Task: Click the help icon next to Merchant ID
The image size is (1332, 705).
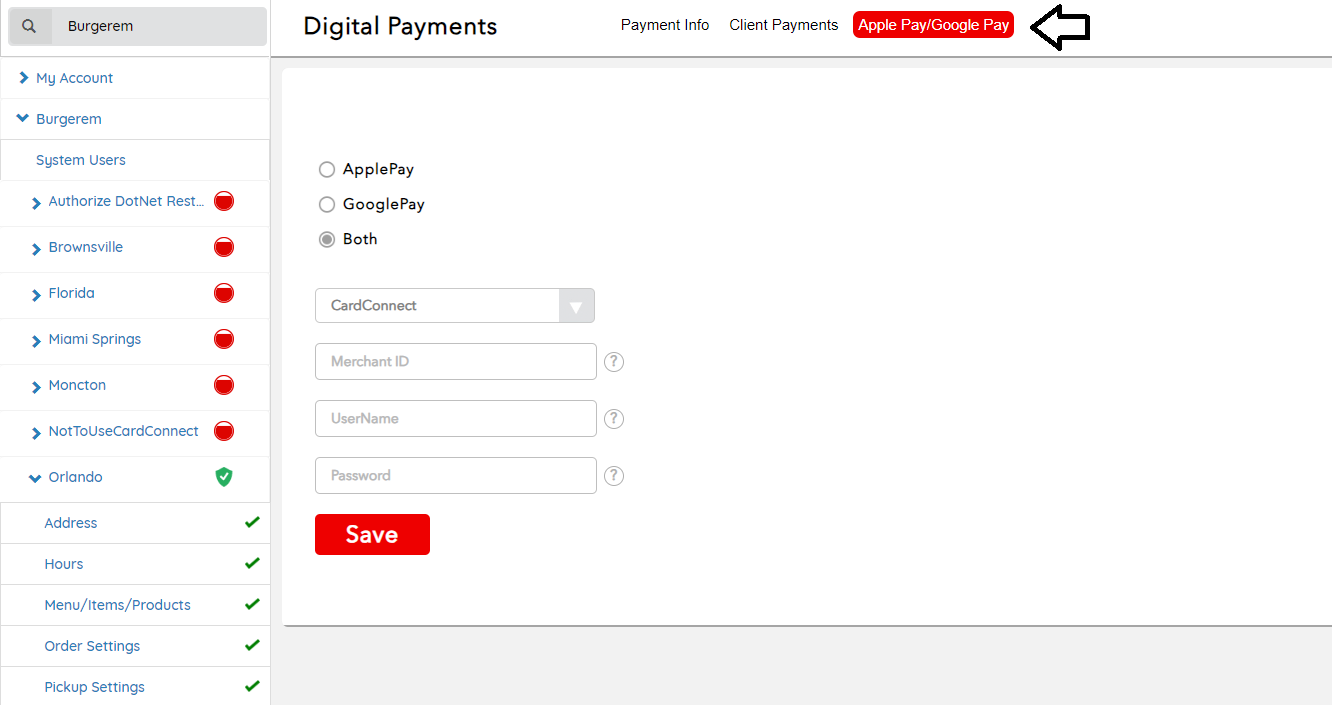Action: tap(614, 362)
